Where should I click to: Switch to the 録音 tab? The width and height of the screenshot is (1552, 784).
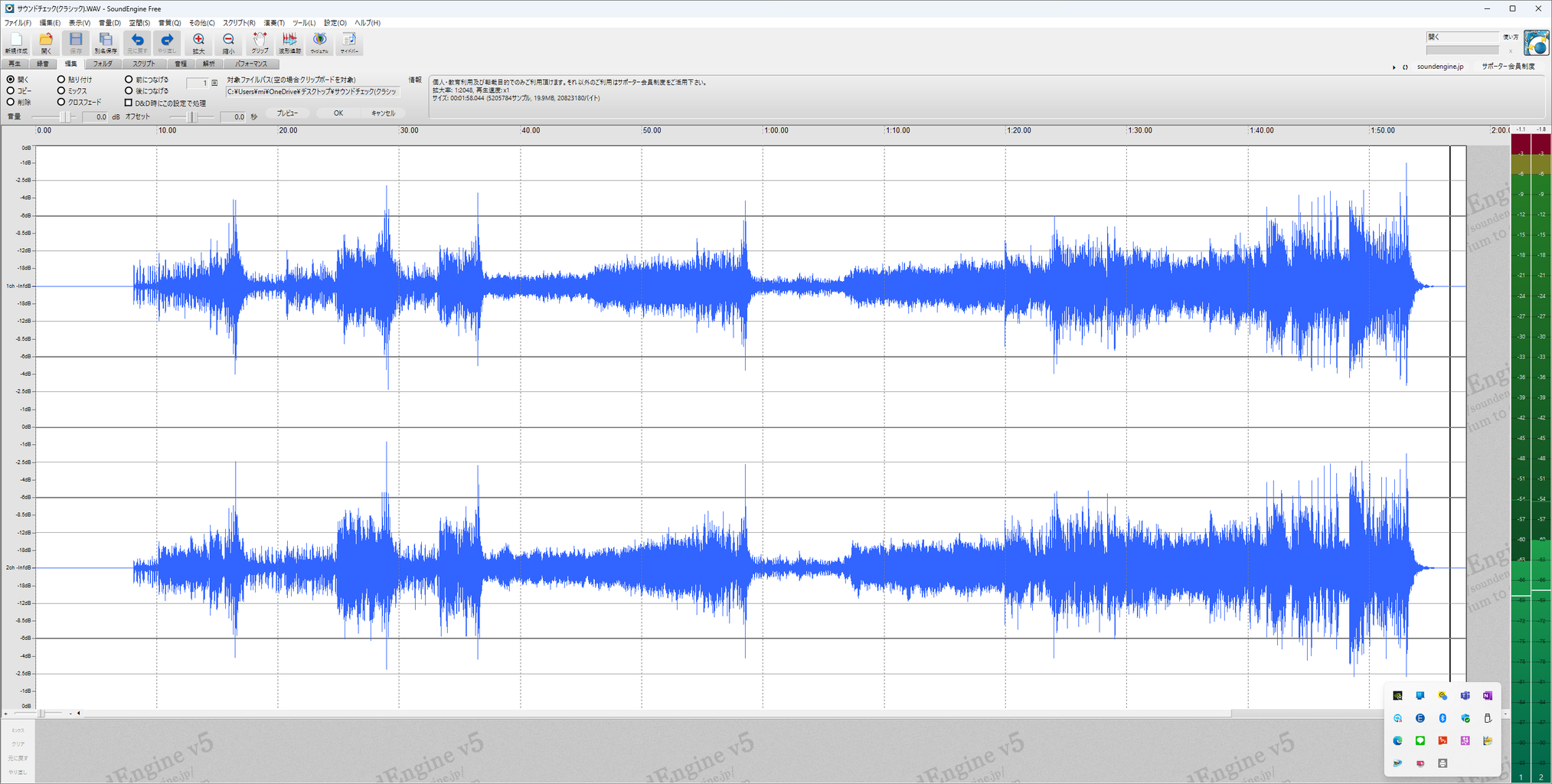point(43,64)
